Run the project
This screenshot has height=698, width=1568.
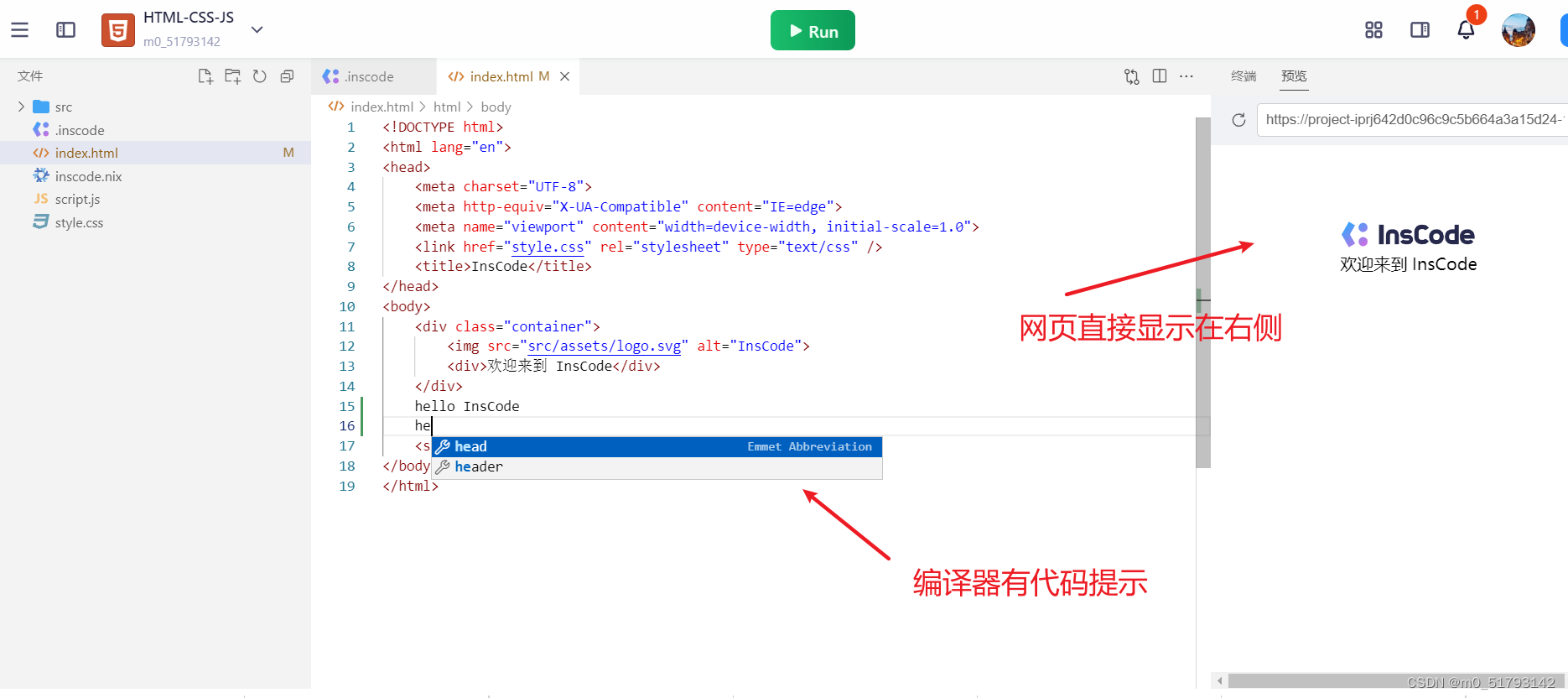(813, 31)
